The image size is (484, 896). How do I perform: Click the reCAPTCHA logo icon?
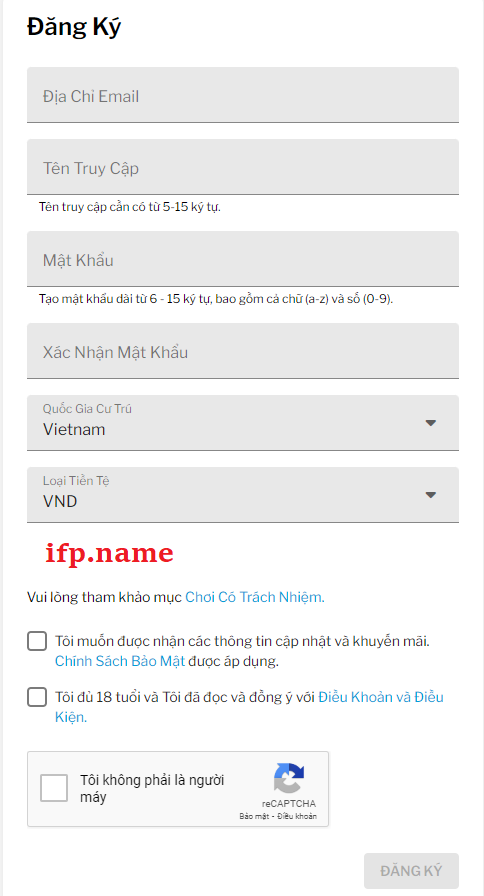[x=289, y=778]
